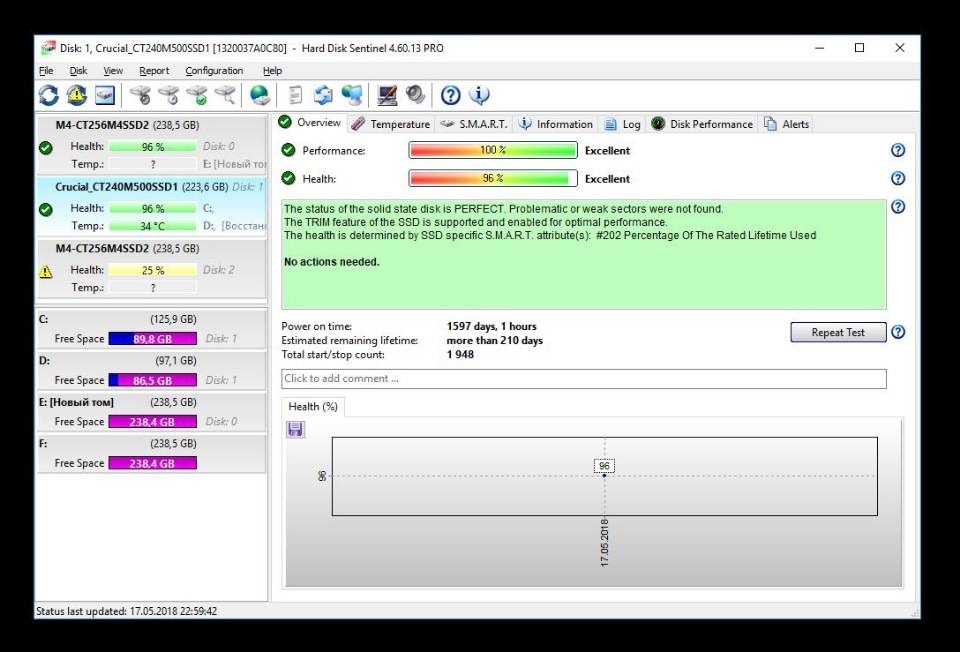Open the File menu
Viewport: 960px width, 652px height.
click(x=46, y=70)
